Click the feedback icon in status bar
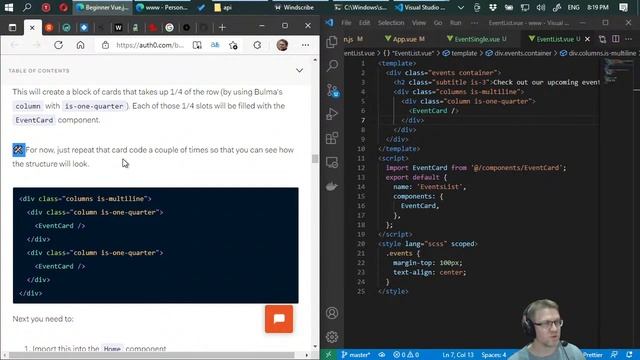 [x=614, y=355]
